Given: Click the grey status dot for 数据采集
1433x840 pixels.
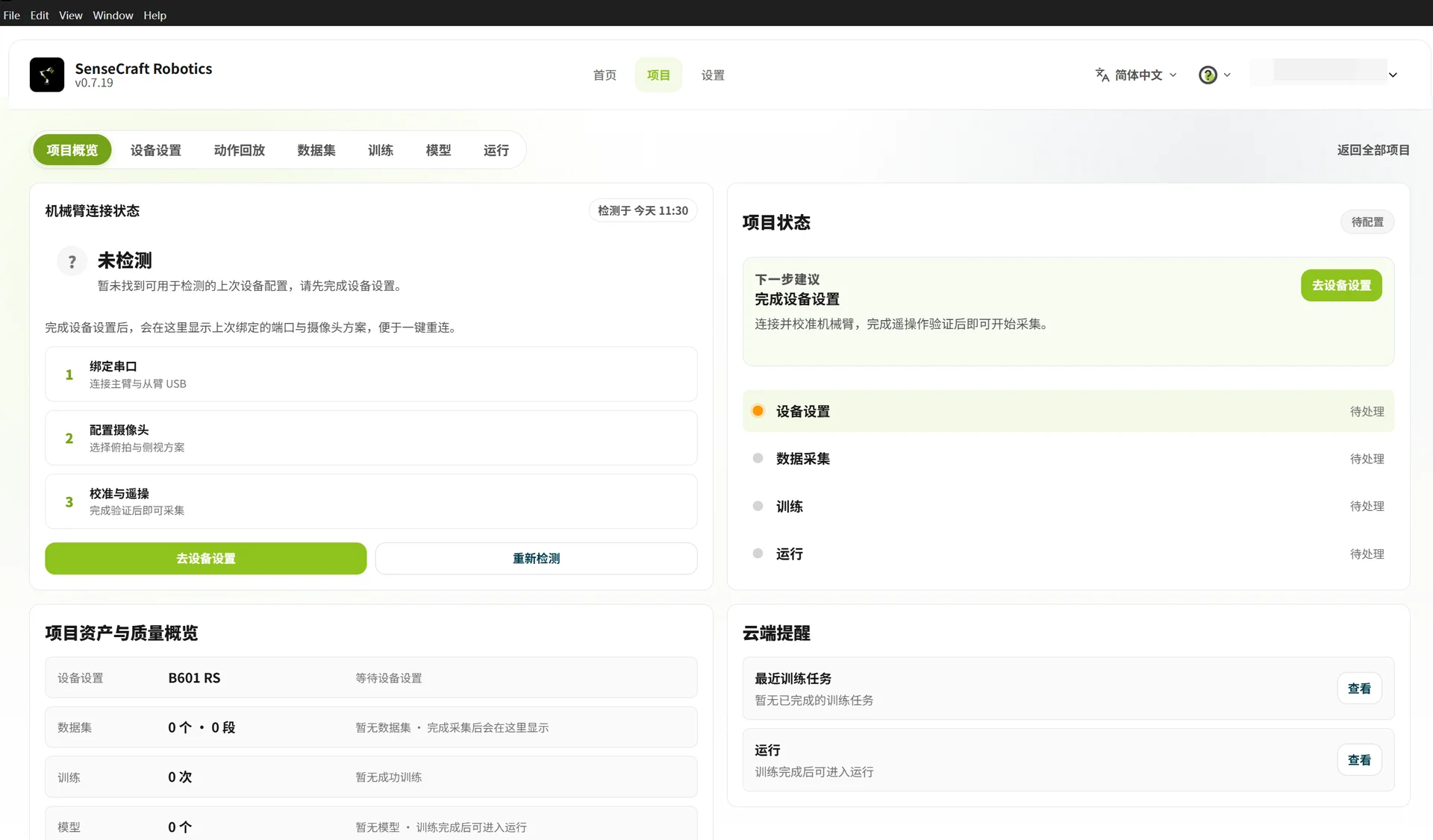Looking at the screenshot, I should 758,459.
